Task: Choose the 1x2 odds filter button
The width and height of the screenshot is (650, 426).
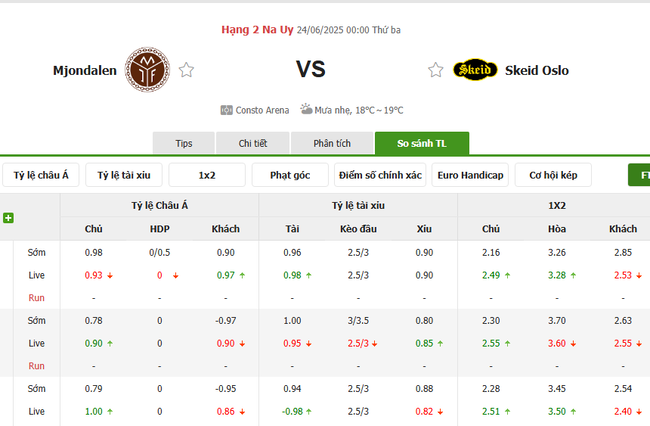Action: pyautogui.click(x=207, y=175)
